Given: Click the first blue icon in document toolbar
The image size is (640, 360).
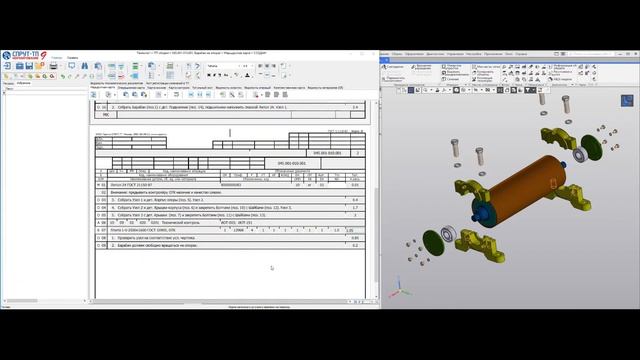Looking at the screenshot, I should pyautogui.click(x=93, y=94).
